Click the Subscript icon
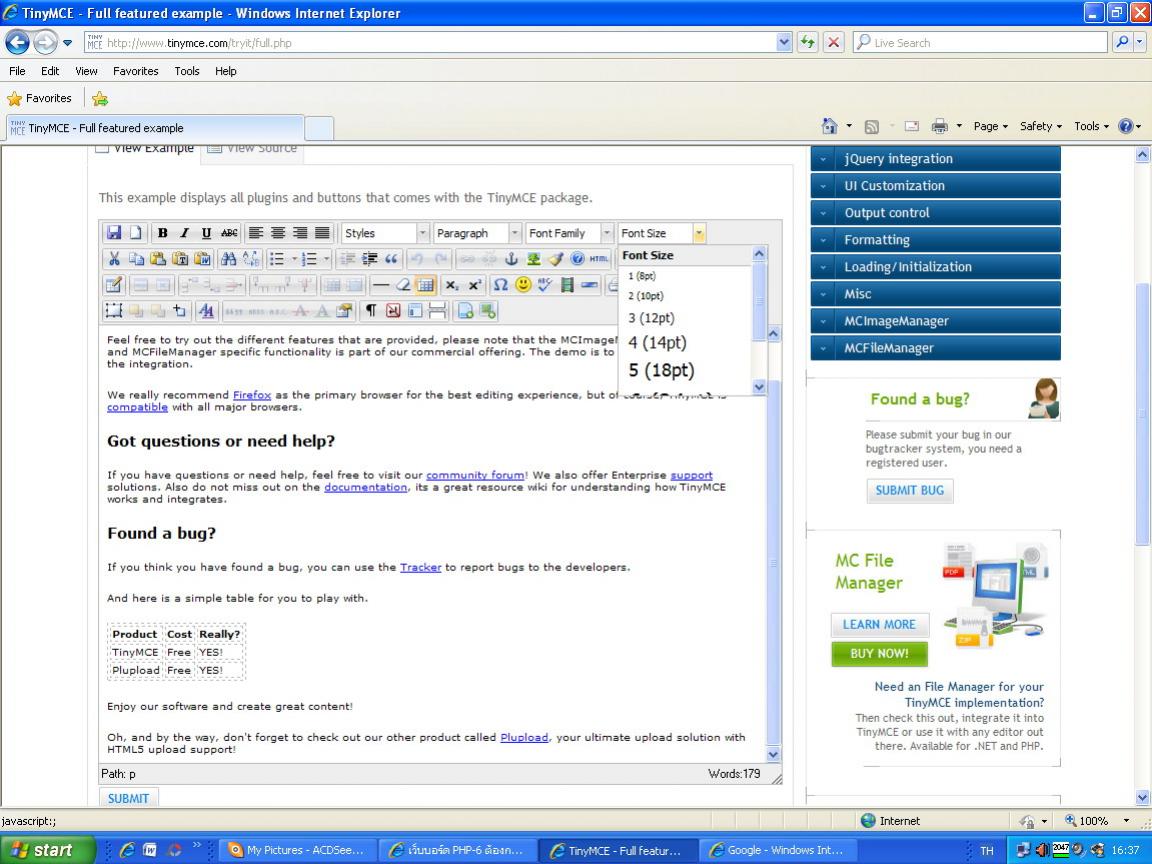The image size is (1152, 864). click(x=453, y=285)
